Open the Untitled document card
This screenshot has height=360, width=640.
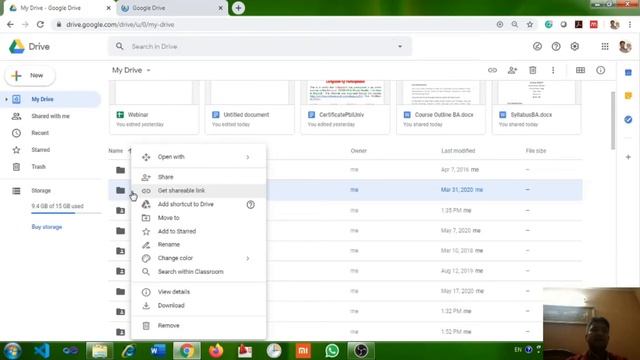pos(250,107)
